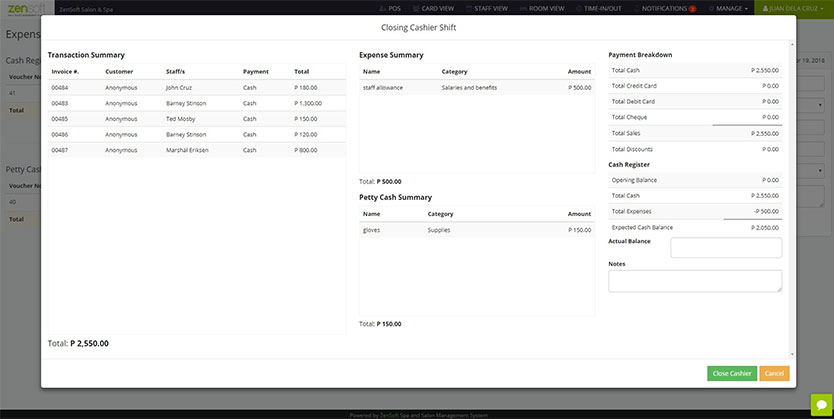The height and width of the screenshot is (419, 834).
Task: Switch to Staff View
Action: coord(486,9)
